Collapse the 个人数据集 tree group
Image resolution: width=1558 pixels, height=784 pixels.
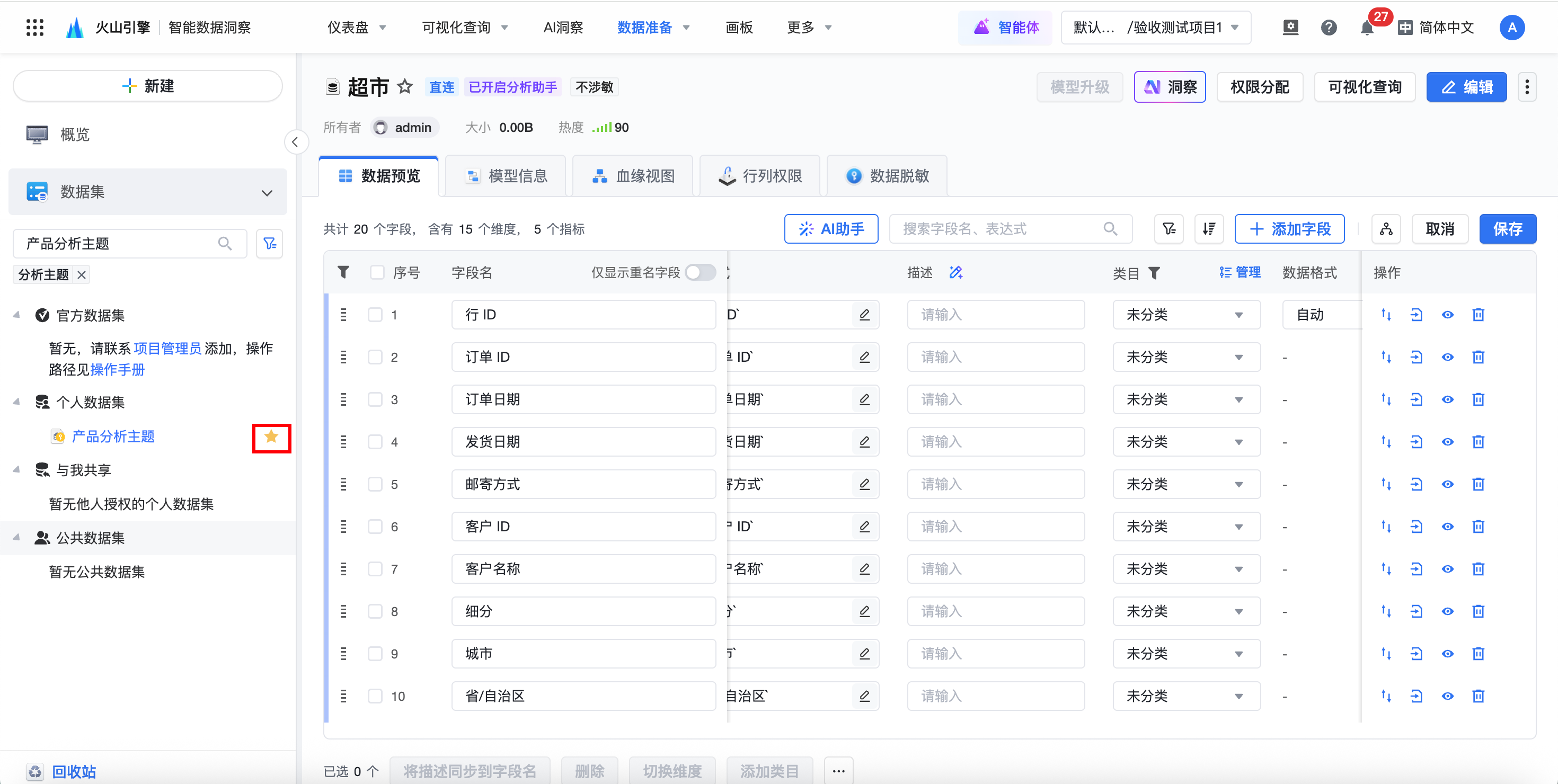17,402
